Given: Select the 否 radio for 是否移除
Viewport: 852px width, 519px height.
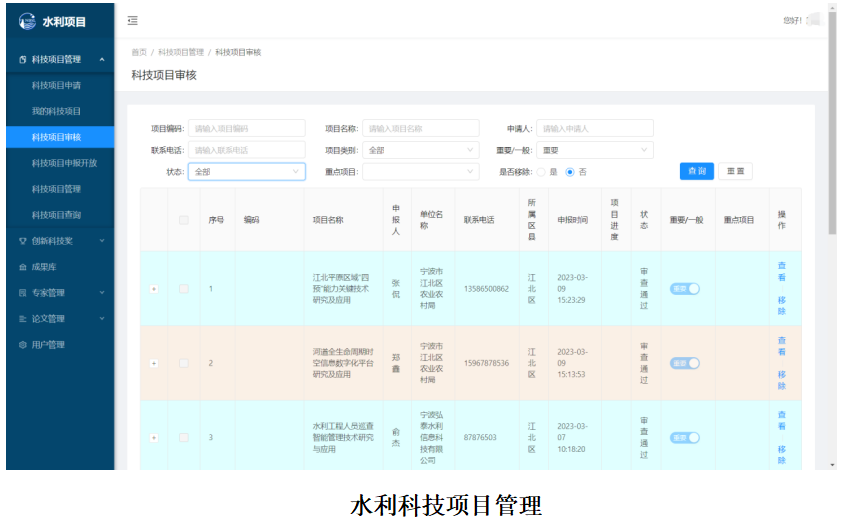Looking at the screenshot, I should (570, 172).
